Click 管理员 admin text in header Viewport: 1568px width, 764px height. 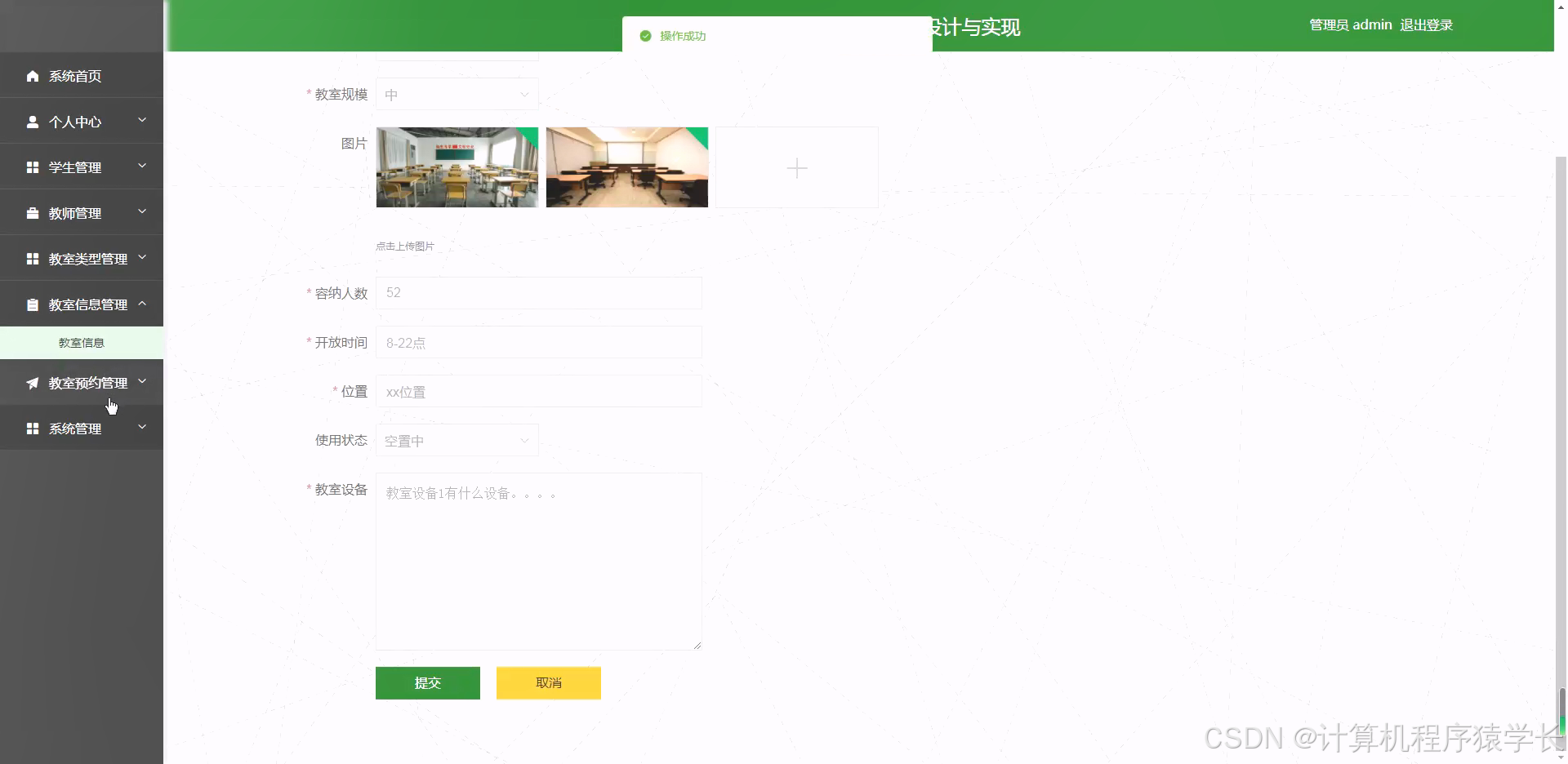point(1351,25)
